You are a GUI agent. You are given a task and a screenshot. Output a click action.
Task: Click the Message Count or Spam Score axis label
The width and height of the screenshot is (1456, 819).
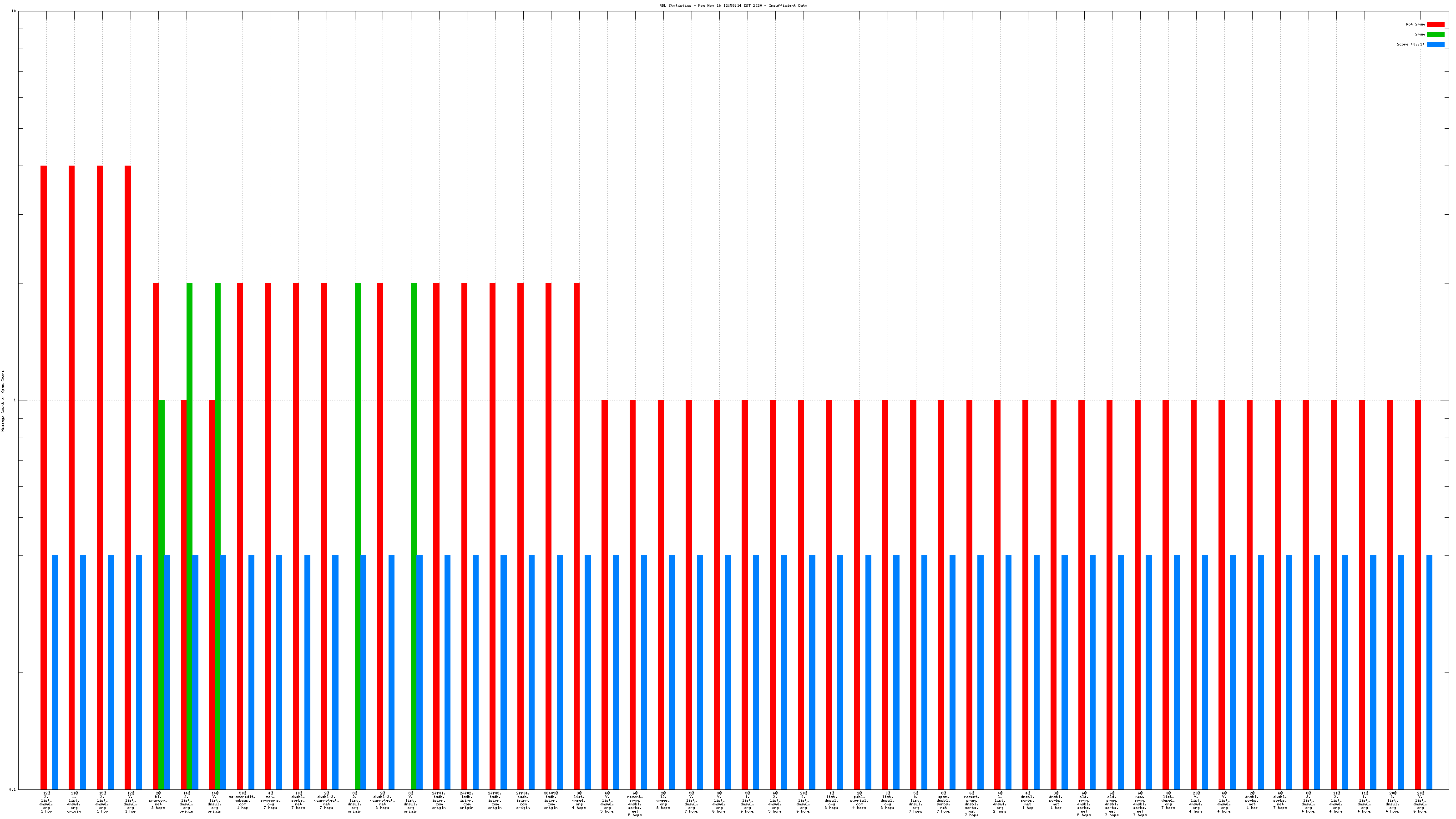3,401
